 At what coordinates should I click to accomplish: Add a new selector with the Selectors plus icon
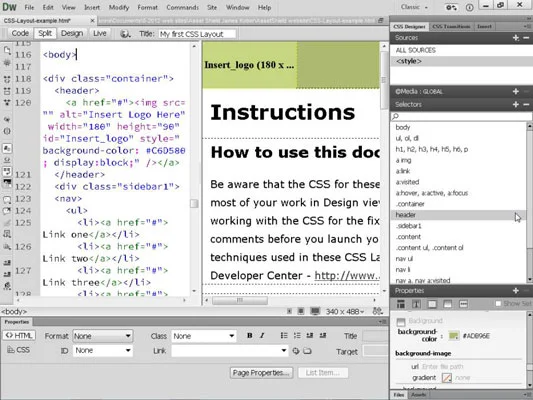click(x=516, y=104)
